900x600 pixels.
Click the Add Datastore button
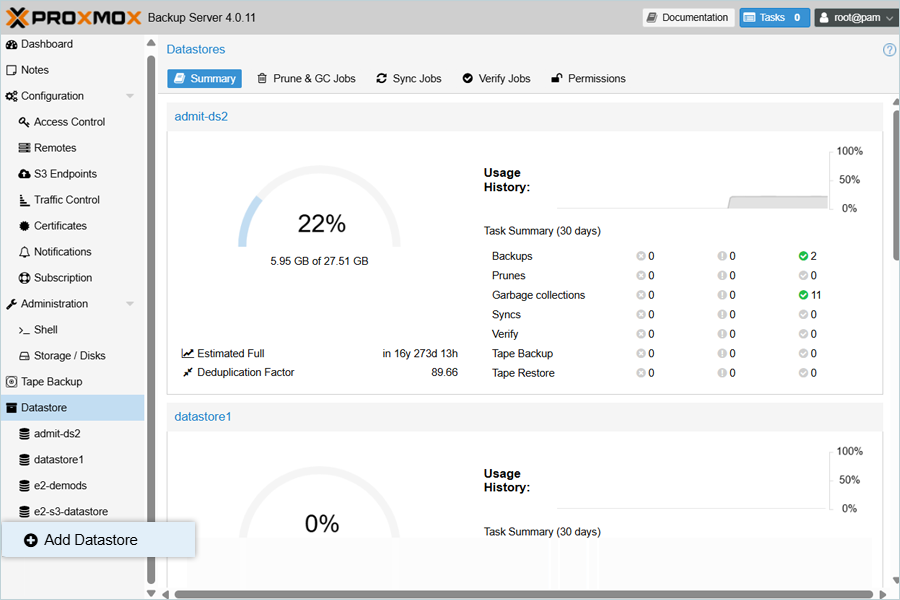pyautogui.click(x=90, y=540)
